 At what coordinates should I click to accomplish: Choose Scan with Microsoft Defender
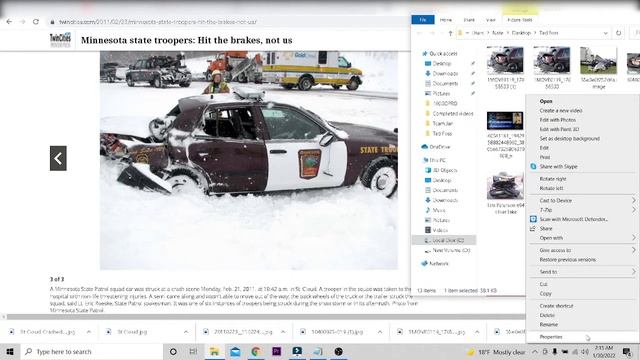point(573,219)
